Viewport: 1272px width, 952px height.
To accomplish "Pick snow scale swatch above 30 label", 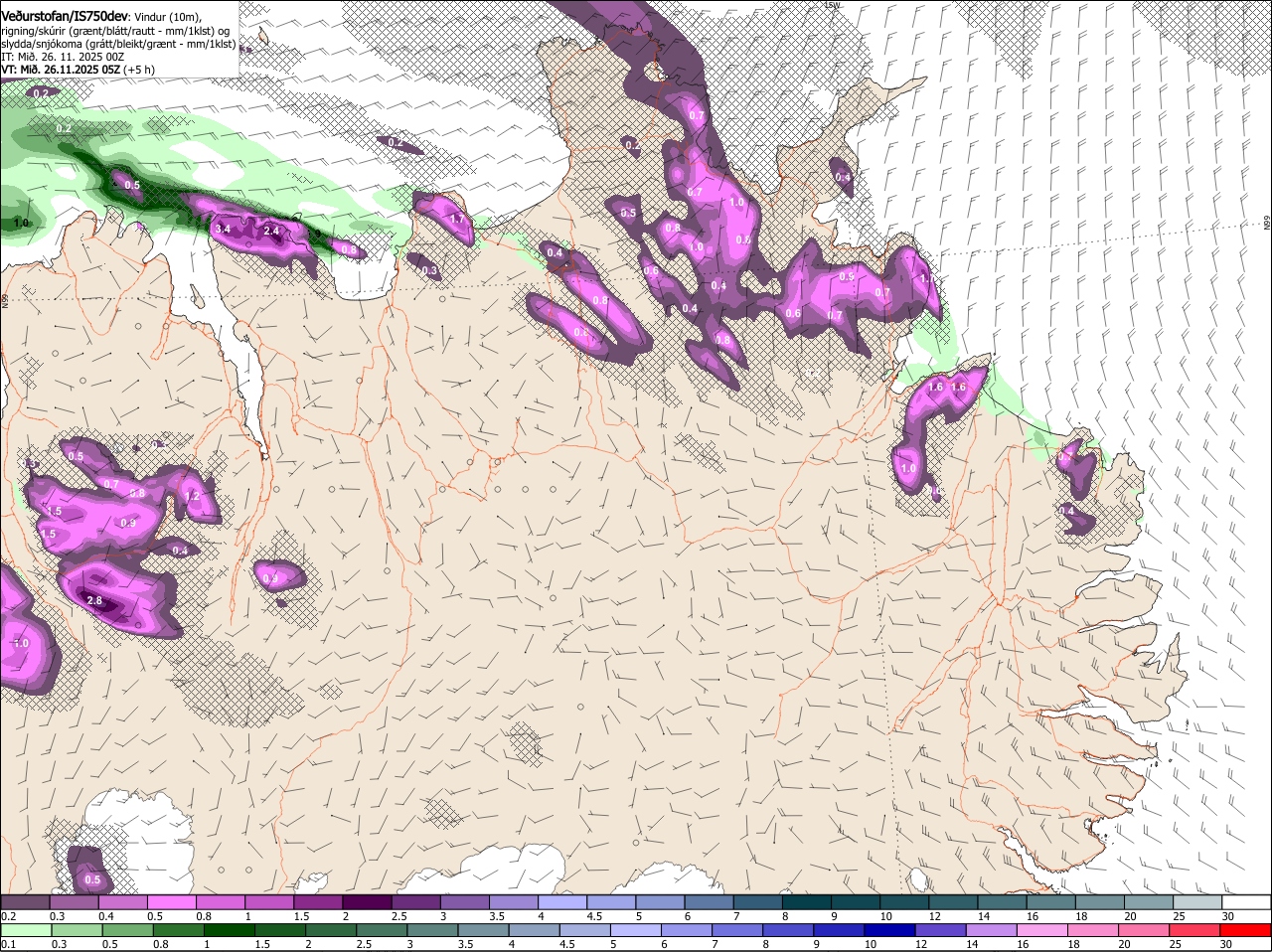I will (x=1246, y=901).
